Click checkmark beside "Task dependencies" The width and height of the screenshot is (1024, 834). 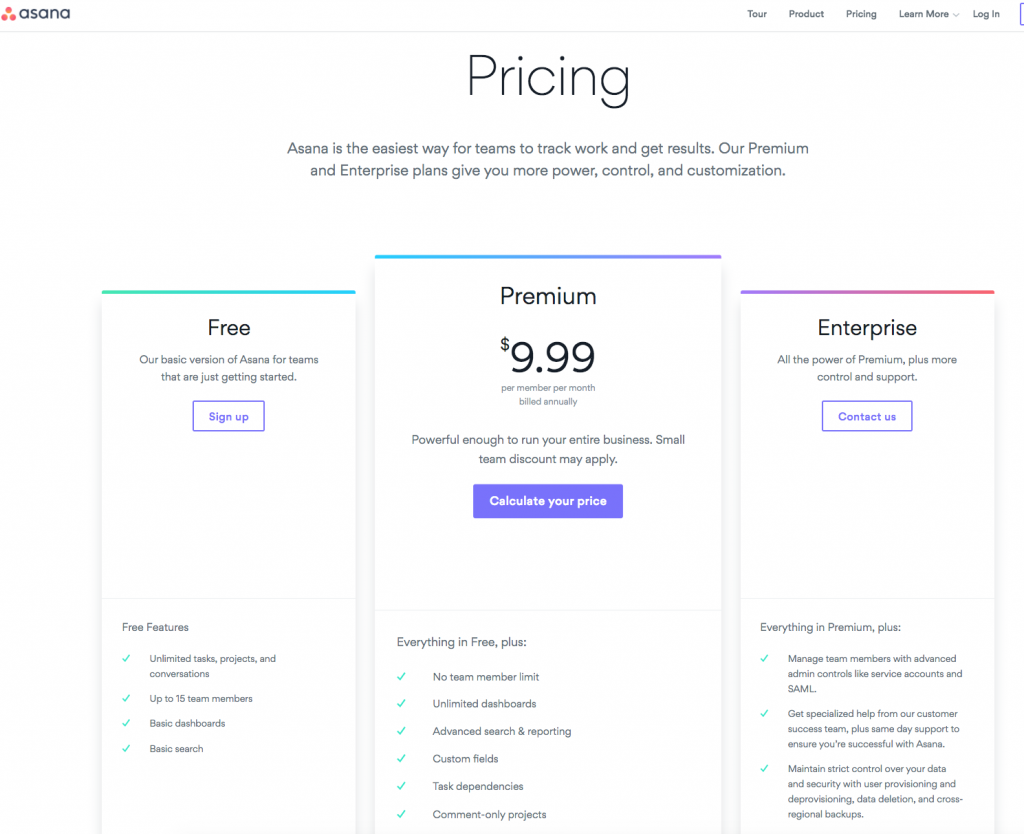[x=401, y=786]
